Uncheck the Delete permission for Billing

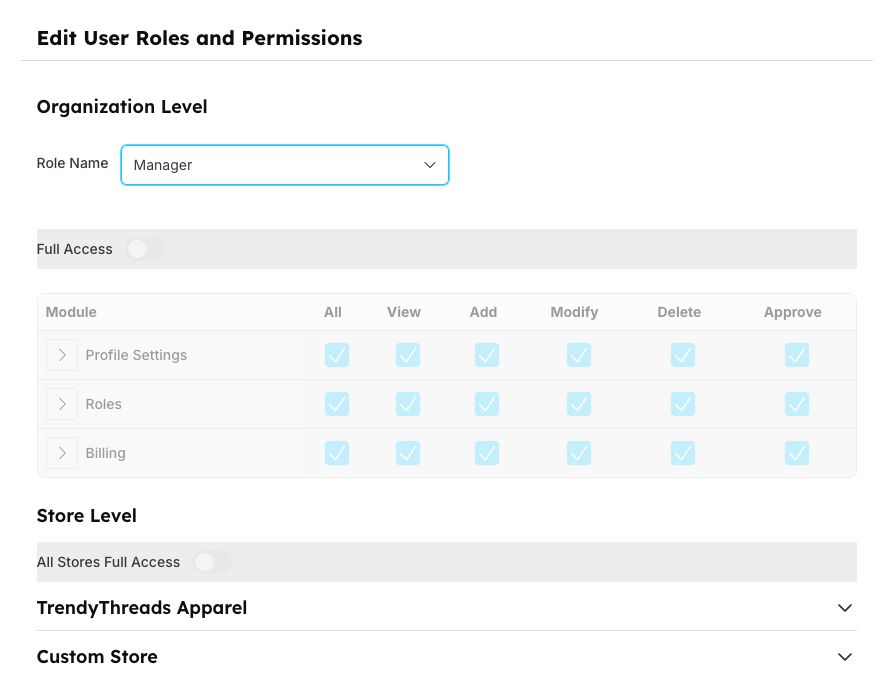[682, 452]
